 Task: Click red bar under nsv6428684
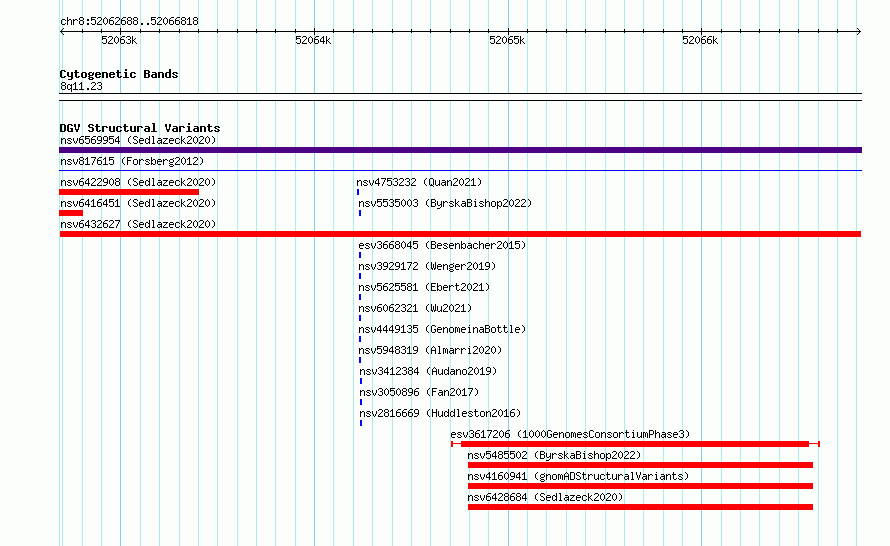640,507
